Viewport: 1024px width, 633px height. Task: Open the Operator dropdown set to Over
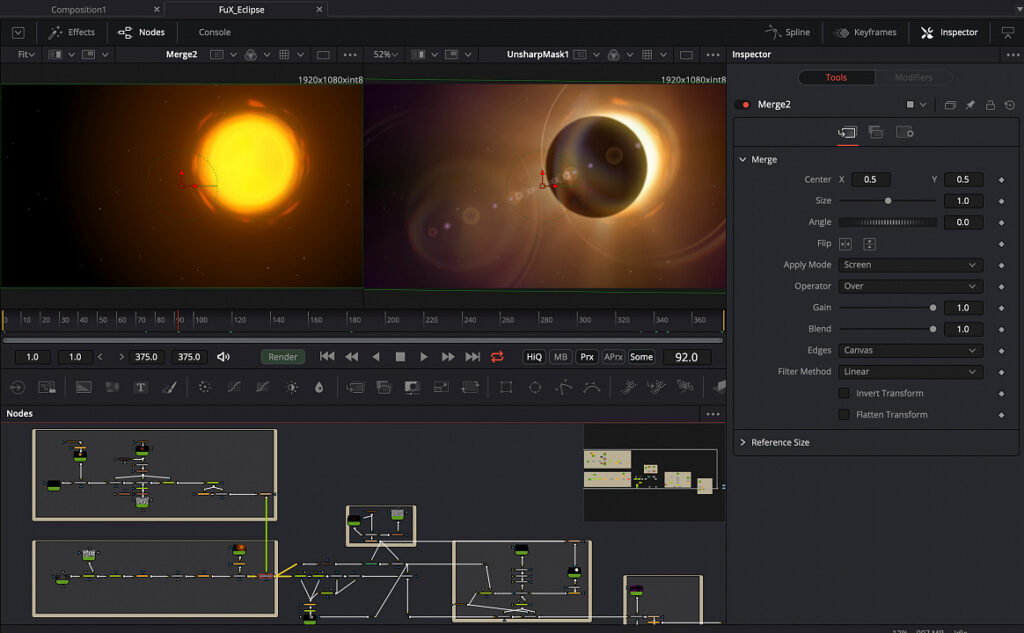(910, 286)
